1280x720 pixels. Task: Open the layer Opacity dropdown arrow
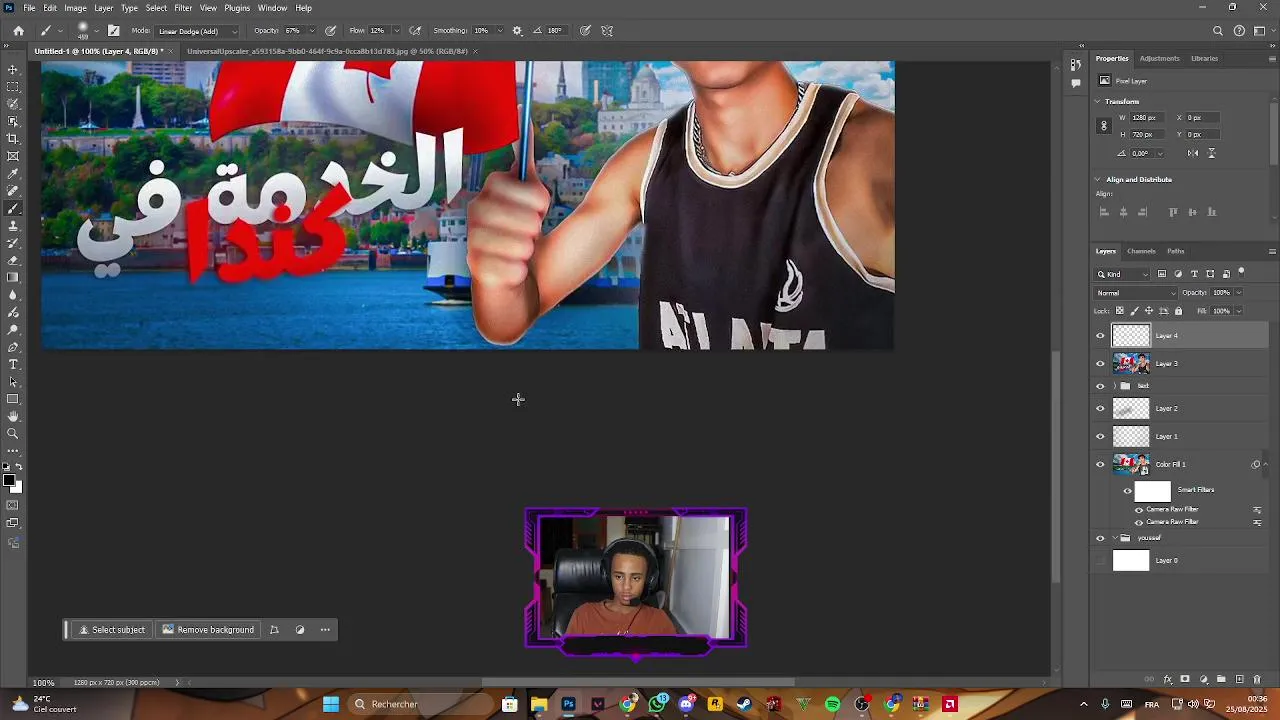tap(1238, 293)
